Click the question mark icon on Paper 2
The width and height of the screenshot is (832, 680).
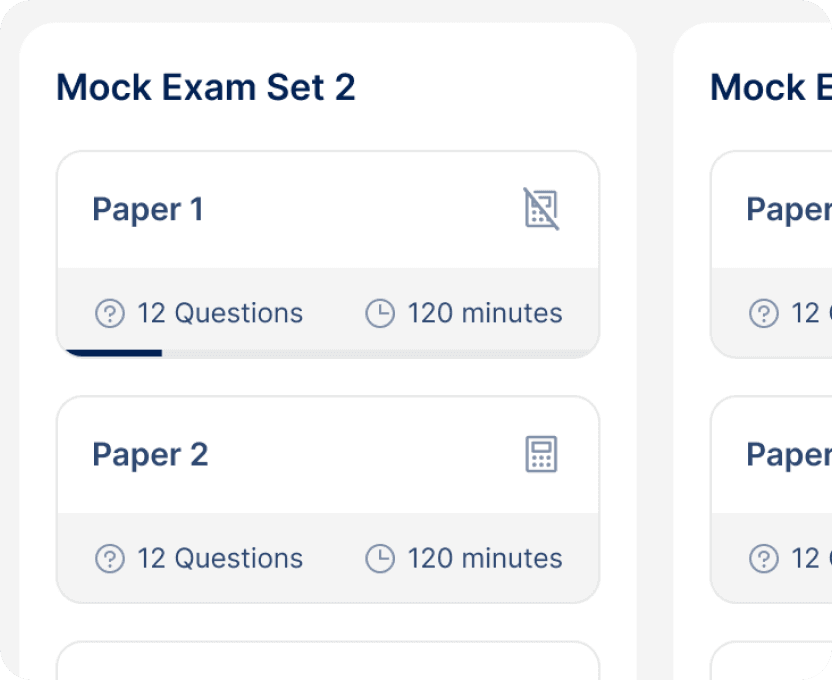(x=108, y=558)
